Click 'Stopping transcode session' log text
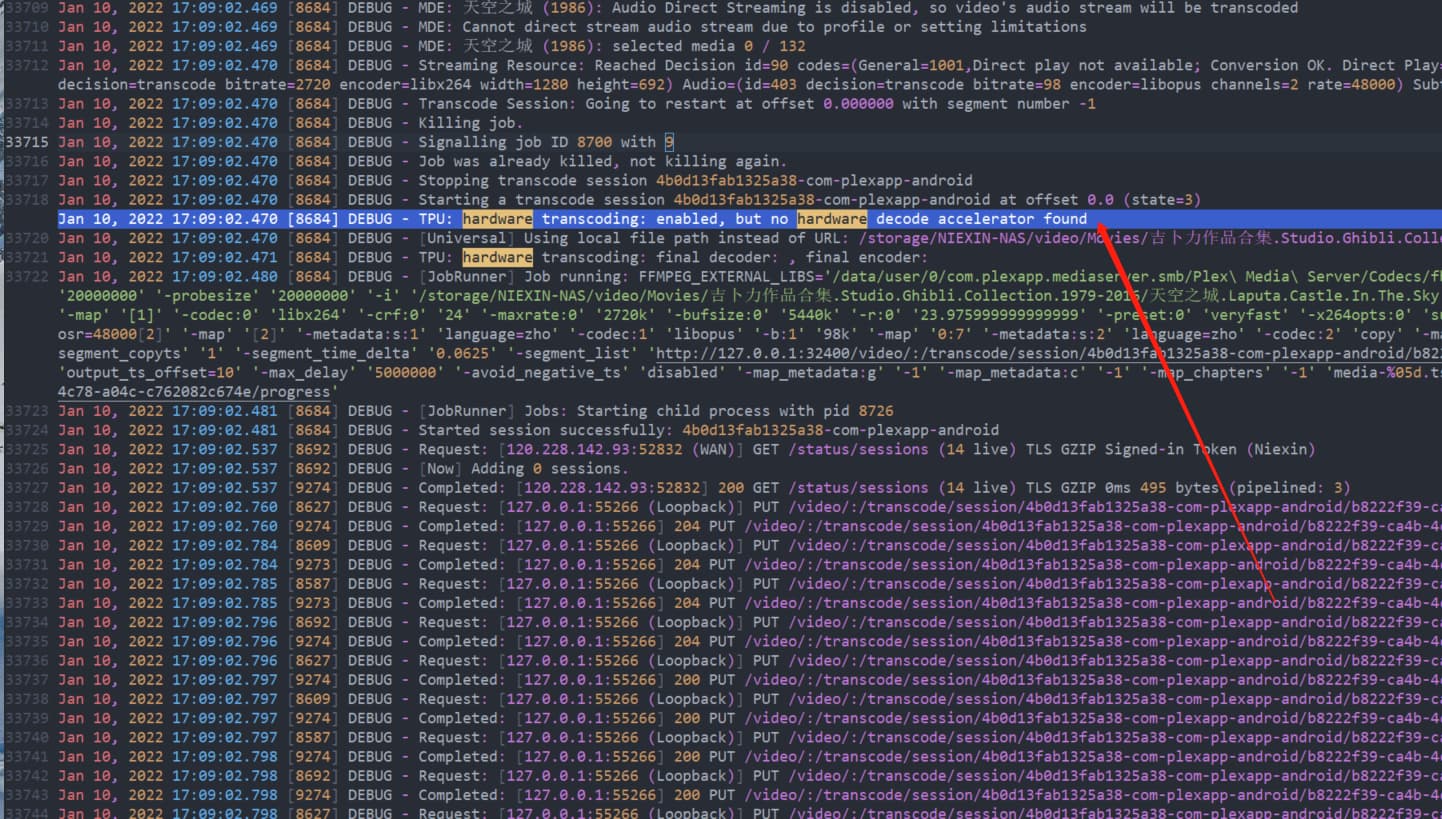 point(532,180)
